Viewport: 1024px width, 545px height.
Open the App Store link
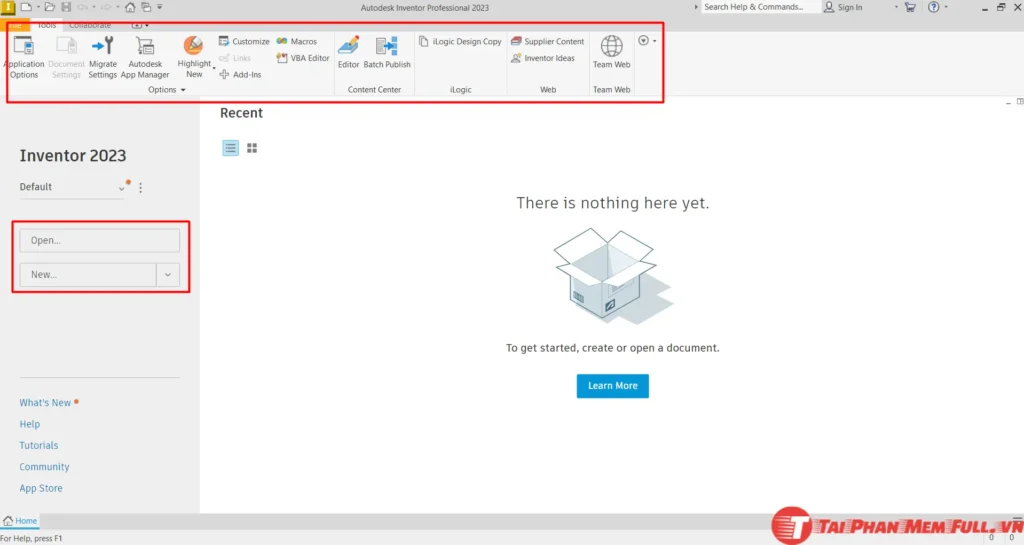coord(41,488)
